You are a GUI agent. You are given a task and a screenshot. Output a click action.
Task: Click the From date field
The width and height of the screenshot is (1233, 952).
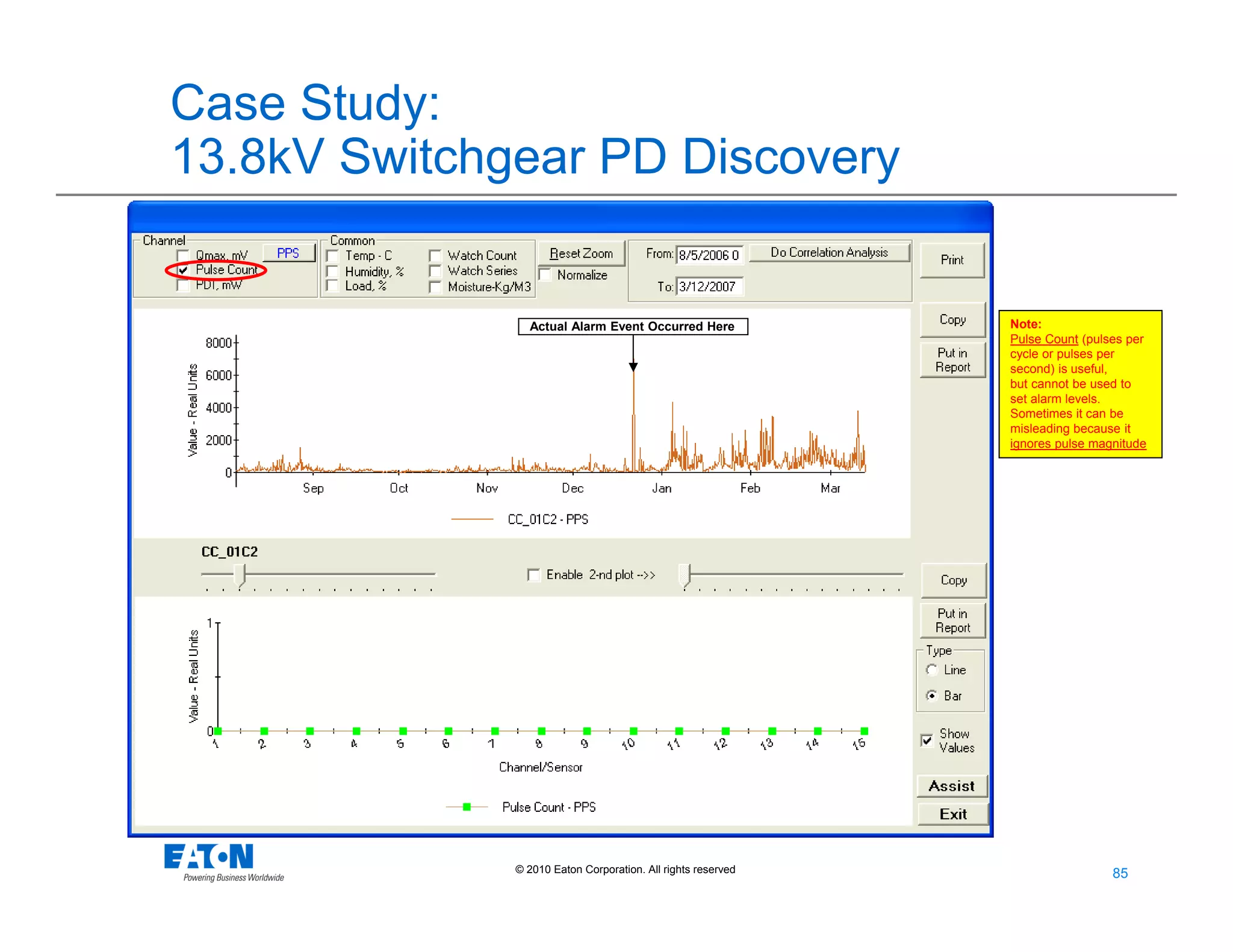pyautogui.click(x=710, y=255)
